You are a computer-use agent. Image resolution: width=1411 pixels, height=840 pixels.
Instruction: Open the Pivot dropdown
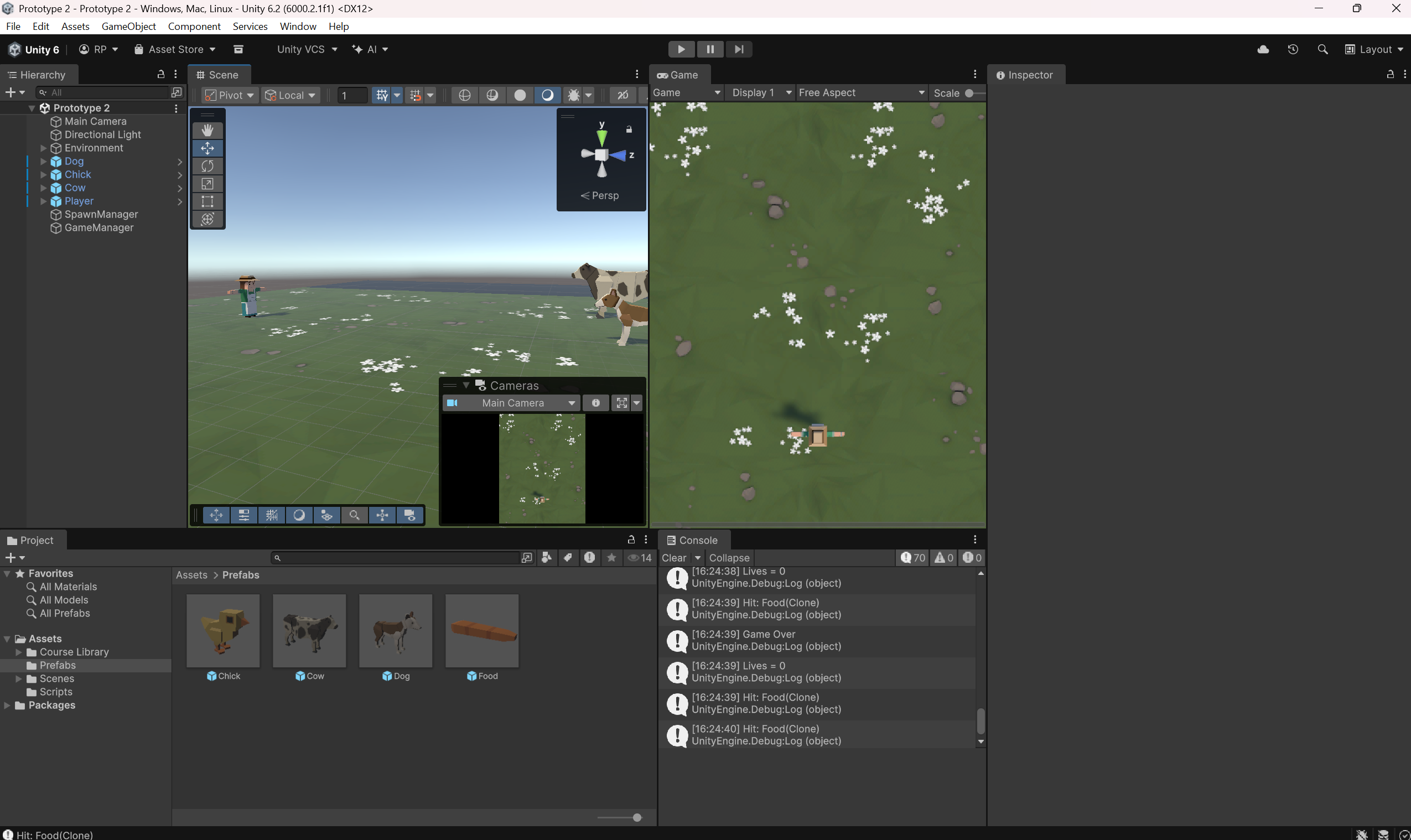(229, 95)
